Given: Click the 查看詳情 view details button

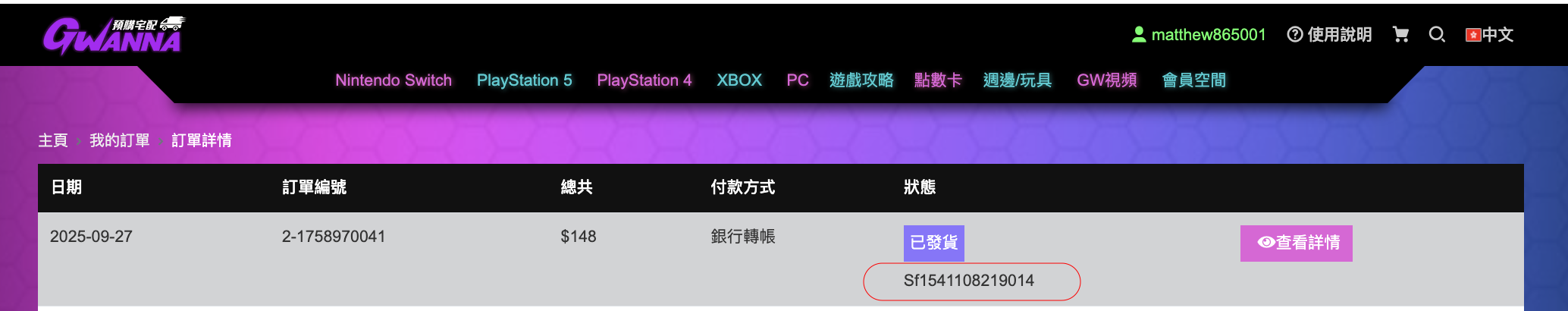Looking at the screenshot, I should pyautogui.click(x=1296, y=243).
